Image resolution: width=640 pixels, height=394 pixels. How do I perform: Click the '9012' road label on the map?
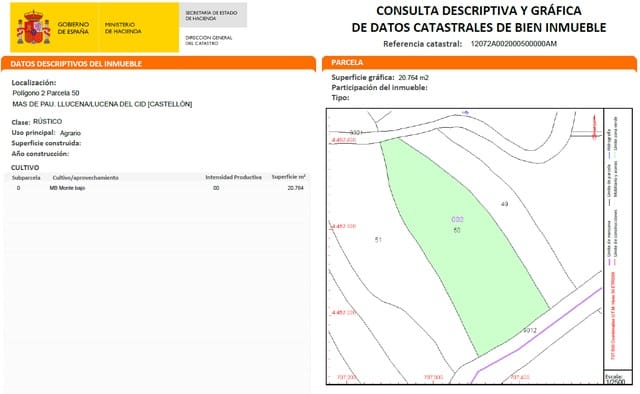coord(530,330)
